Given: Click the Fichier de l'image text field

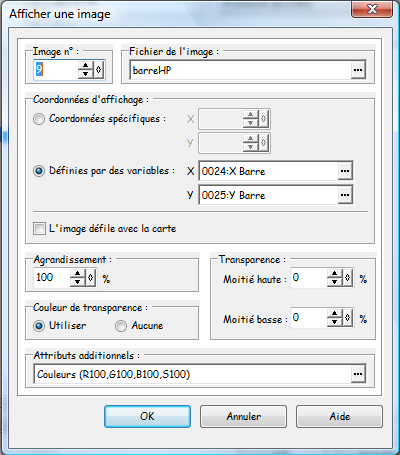Looking at the screenshot, I should pyautogui.click(x=240, y=70).
